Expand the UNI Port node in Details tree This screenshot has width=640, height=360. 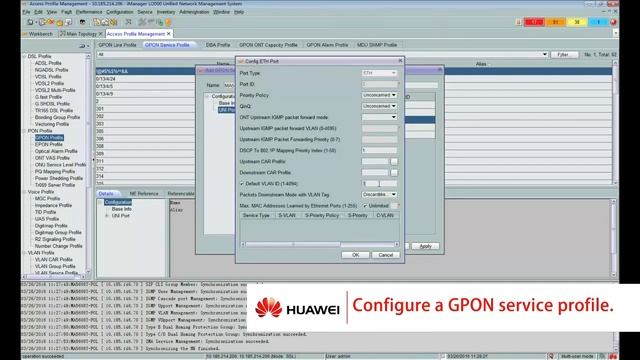(x=107, y=216)
